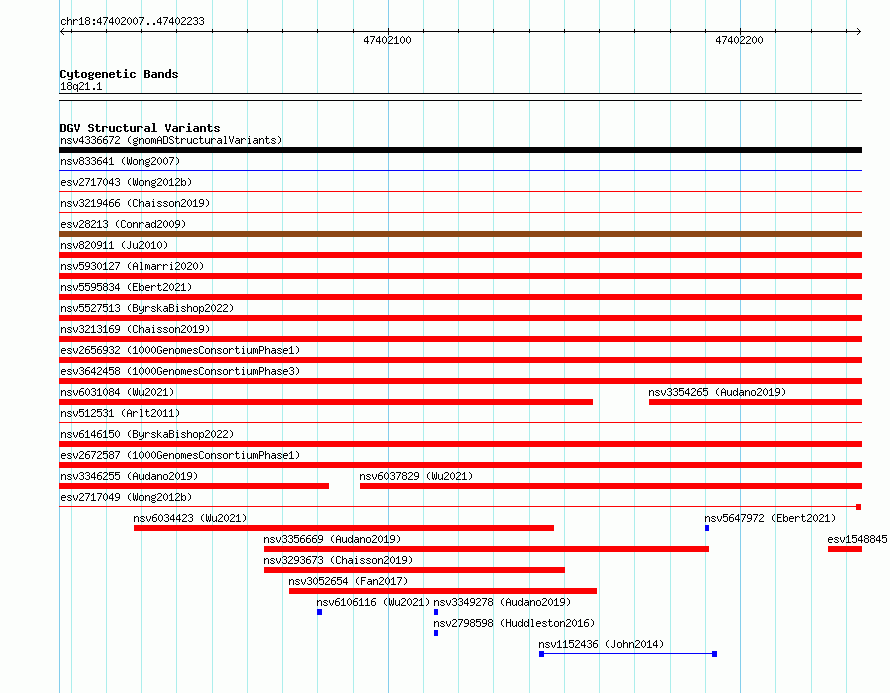This screenshot has width=890, height=693.
Task: Open nsv6106116 (Wu2021) variant label
Action: click(x=373, y=602)
